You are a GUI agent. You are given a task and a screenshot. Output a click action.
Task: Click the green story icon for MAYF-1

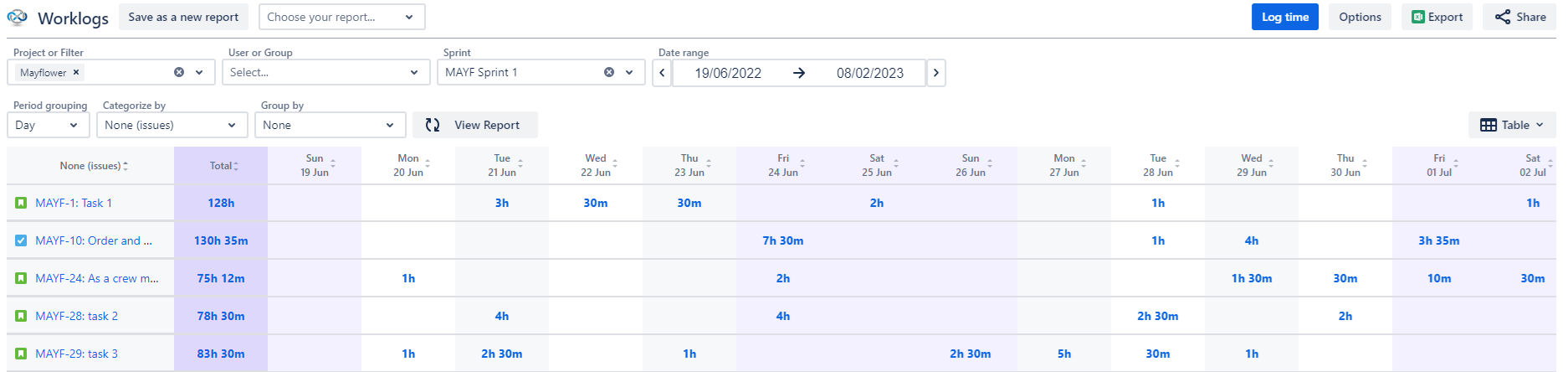(21, 203)
